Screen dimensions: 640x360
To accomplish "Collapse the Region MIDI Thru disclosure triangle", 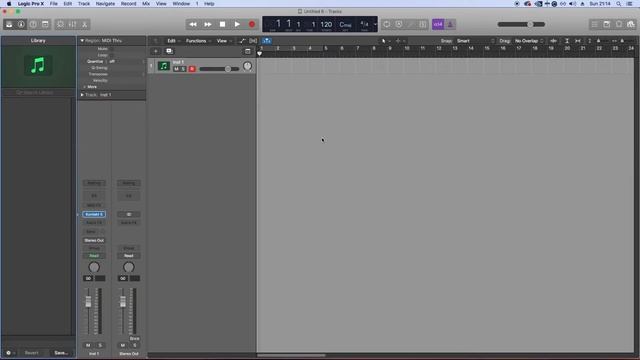I will 82,41.
